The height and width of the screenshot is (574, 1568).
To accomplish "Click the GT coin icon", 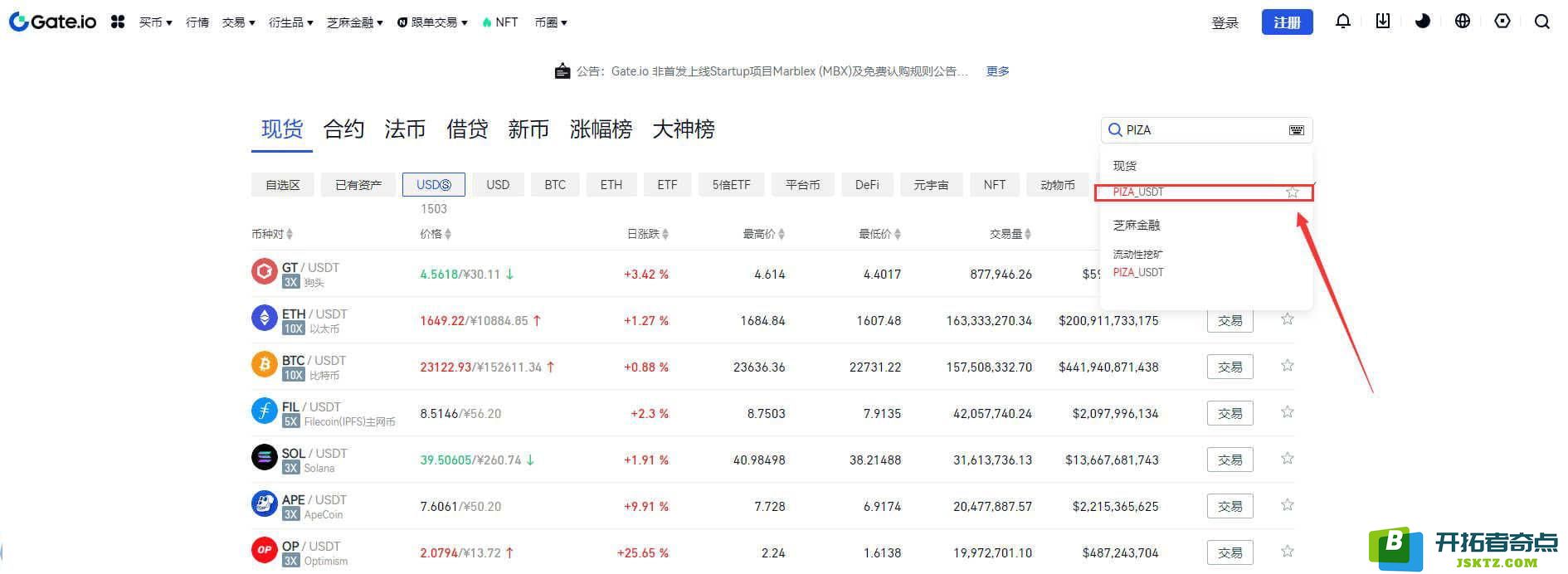I will coord(265,271).
